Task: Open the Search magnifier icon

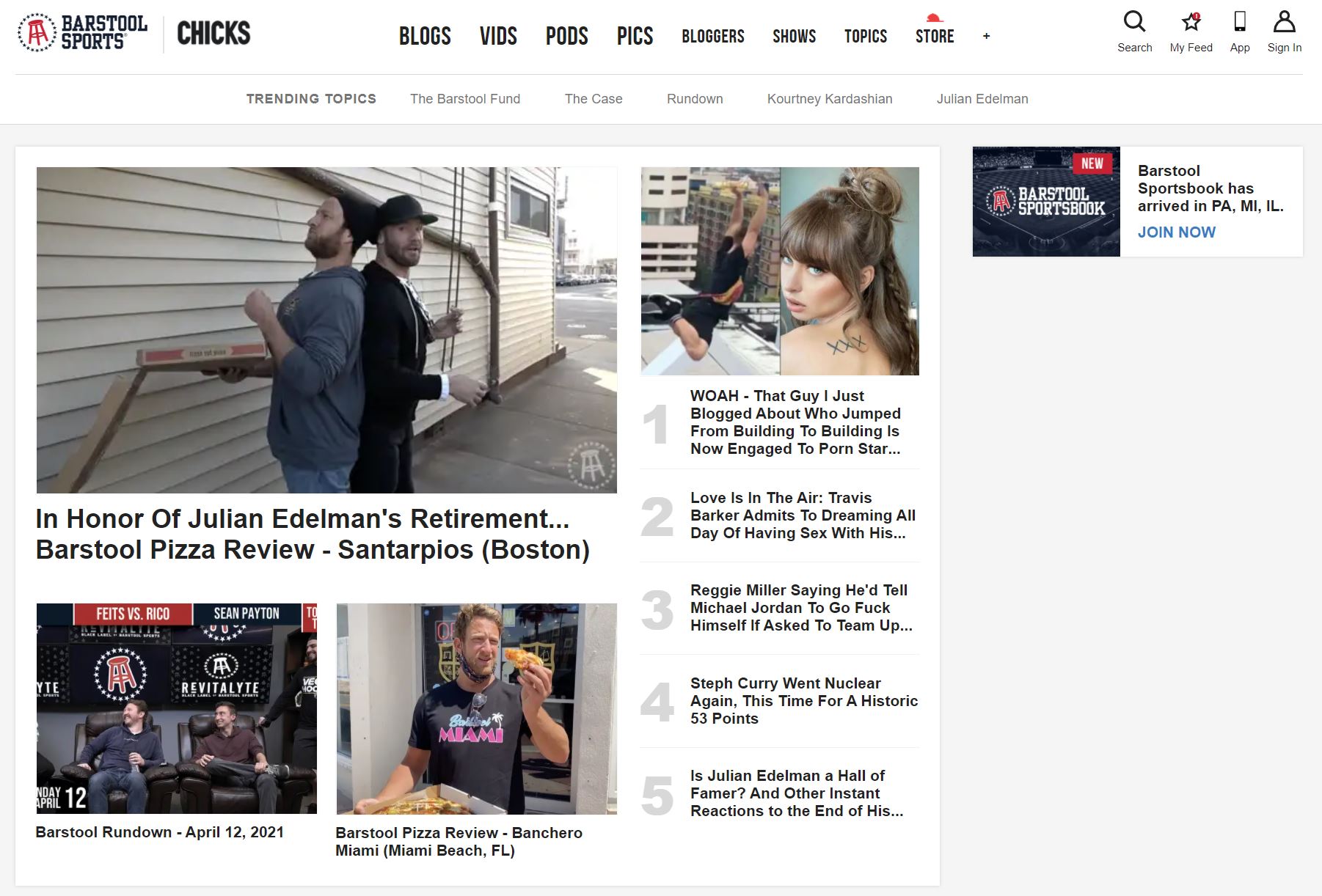Action: click(x=1134, y=22)
